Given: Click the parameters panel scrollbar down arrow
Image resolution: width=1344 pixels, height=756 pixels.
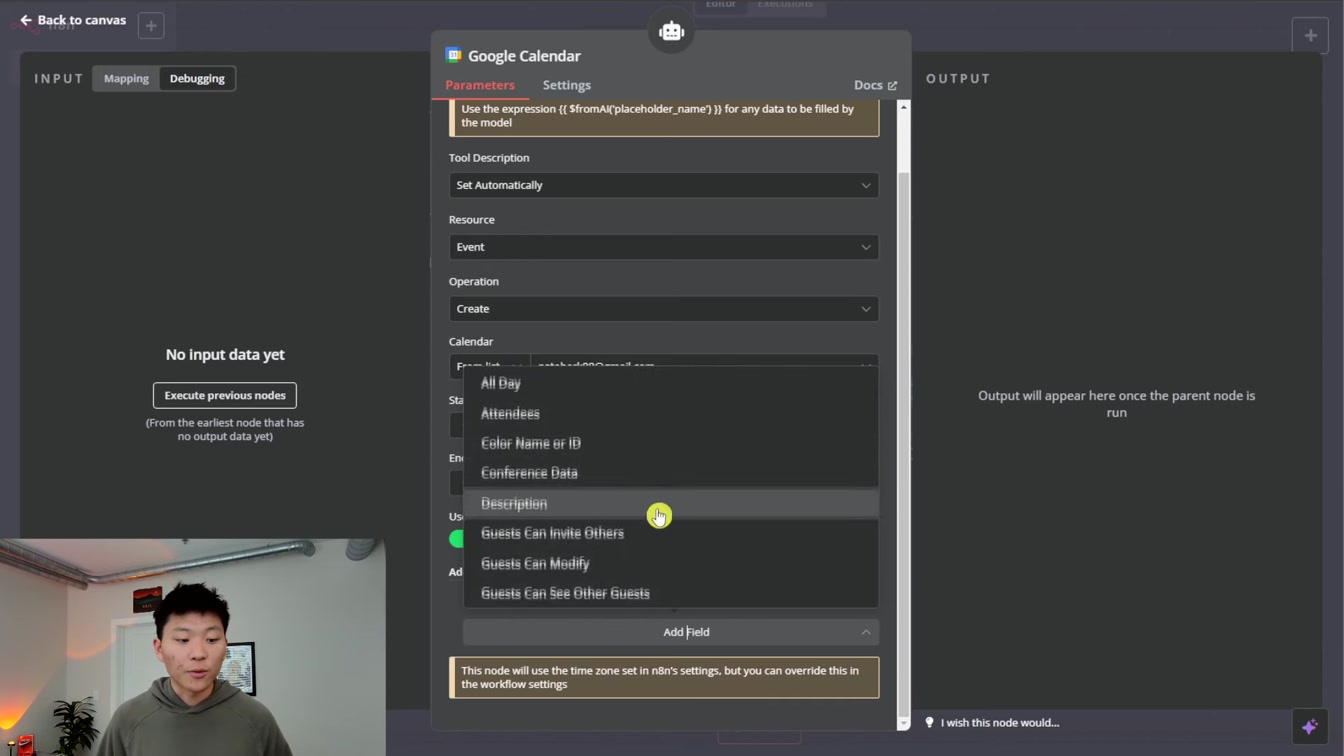Looking at the screenshot, I should pos(904,723).
